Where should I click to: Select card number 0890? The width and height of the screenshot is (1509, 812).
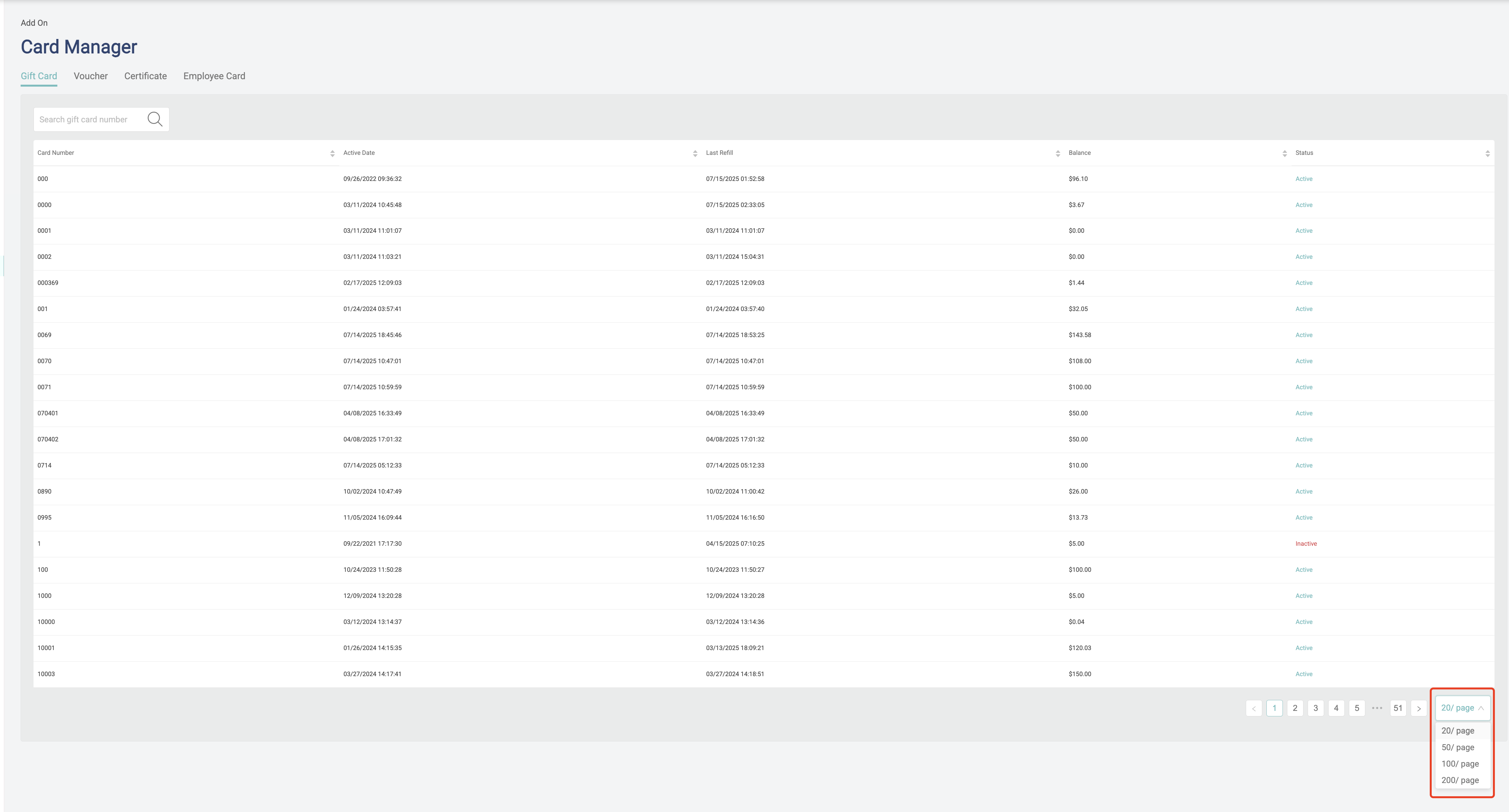[x=44, y=491]
